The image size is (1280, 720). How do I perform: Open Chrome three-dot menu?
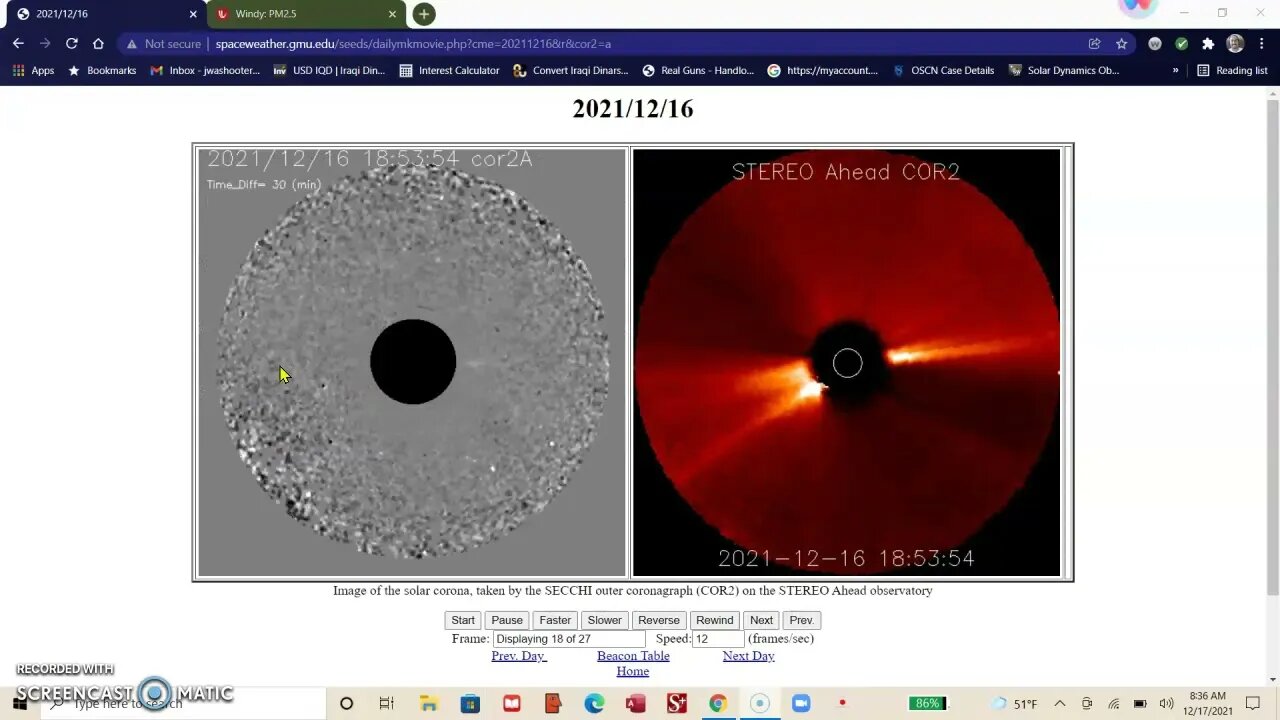(1262, 44)
